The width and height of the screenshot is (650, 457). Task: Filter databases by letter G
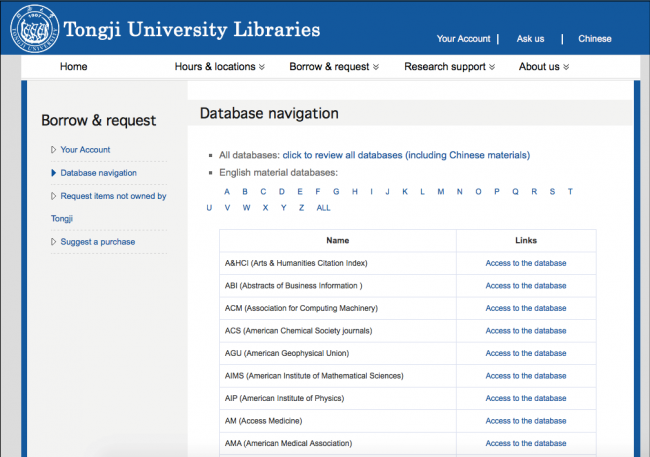336,192
